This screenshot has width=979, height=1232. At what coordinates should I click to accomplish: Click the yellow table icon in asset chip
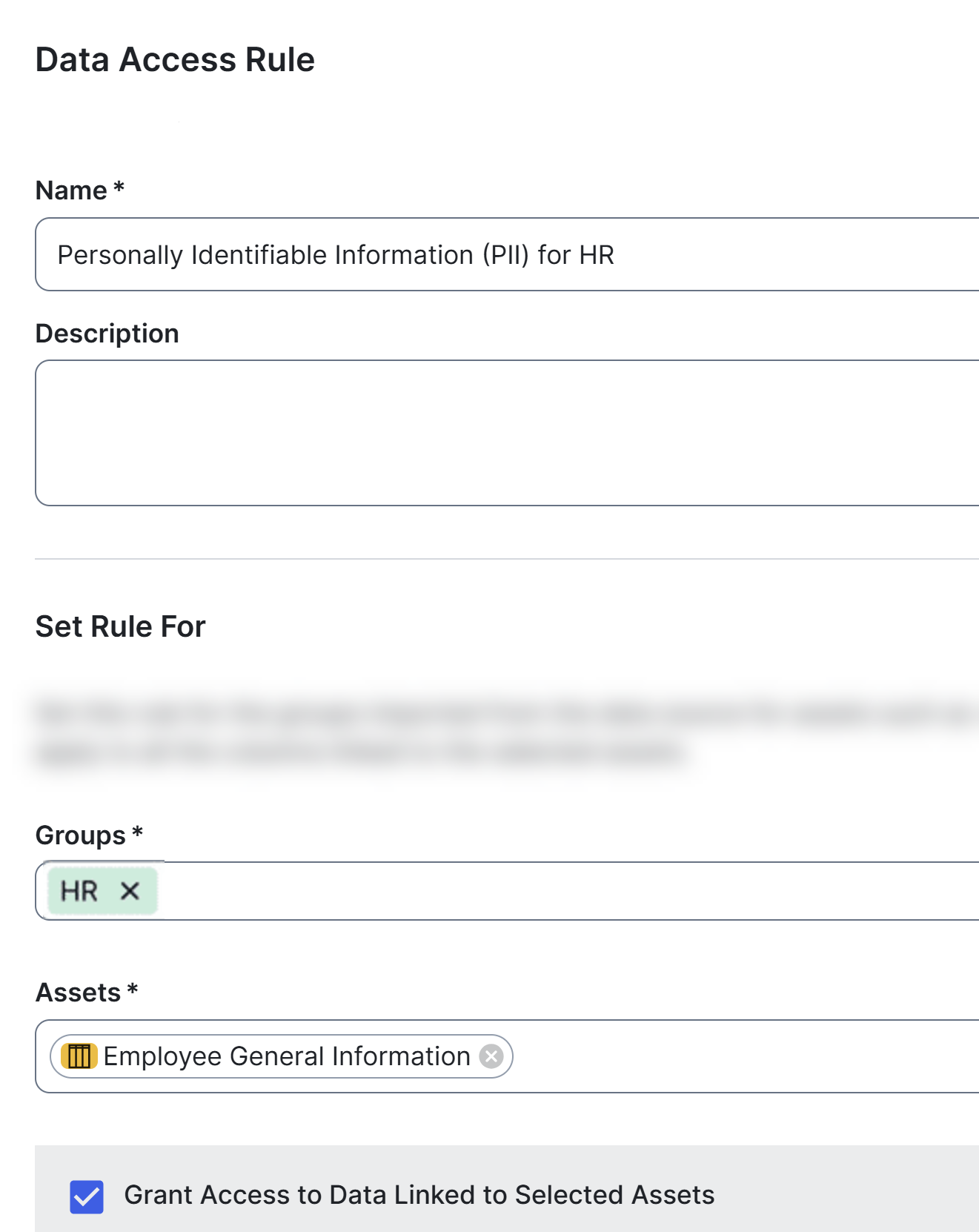(x=79, y=1056)
